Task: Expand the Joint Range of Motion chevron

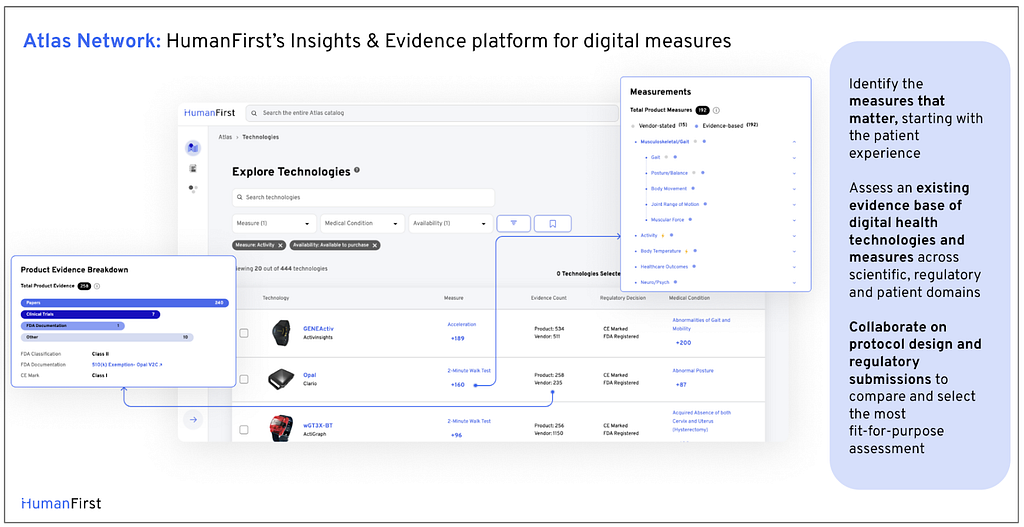Action: click(794, 204)
